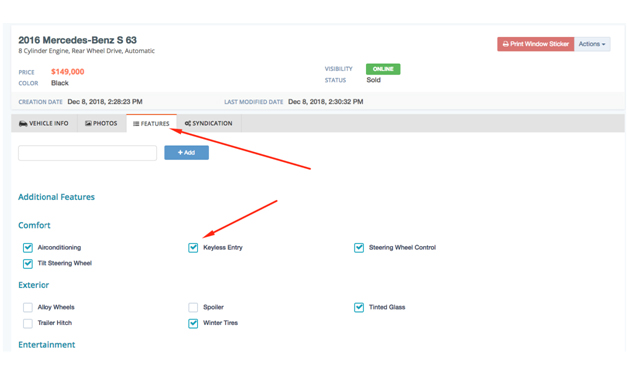Enable the Trailer Hitch checkbox
Screen dimensions: 628x375
[x=28, y=323]
